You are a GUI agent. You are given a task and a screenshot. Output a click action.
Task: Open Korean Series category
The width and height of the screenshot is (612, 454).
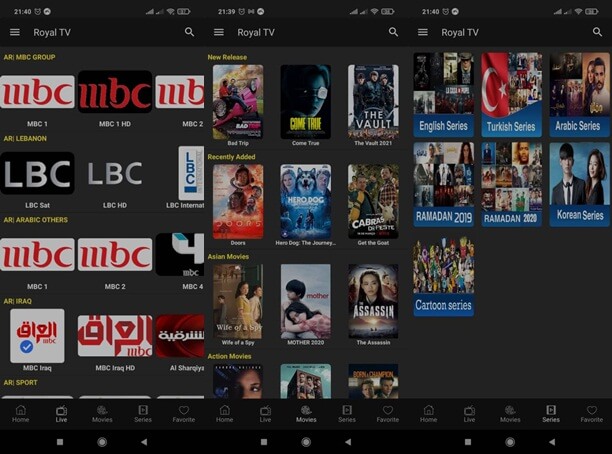point(580,184)
